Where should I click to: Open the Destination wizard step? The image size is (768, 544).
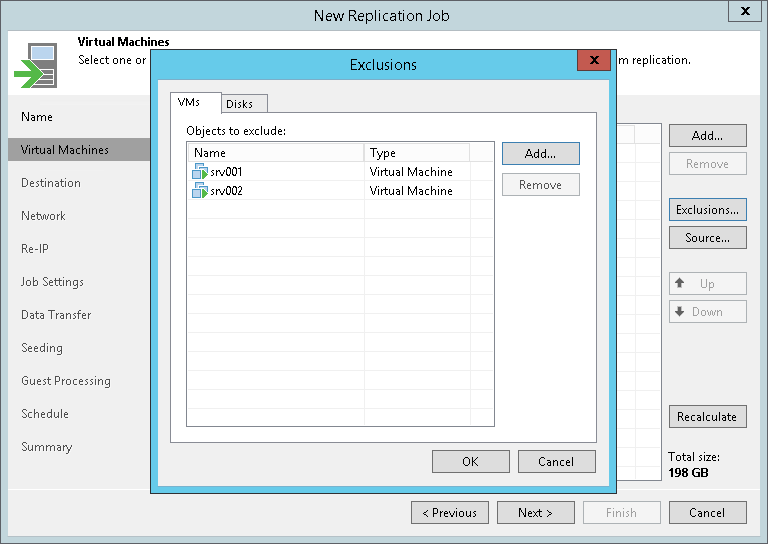51,183
